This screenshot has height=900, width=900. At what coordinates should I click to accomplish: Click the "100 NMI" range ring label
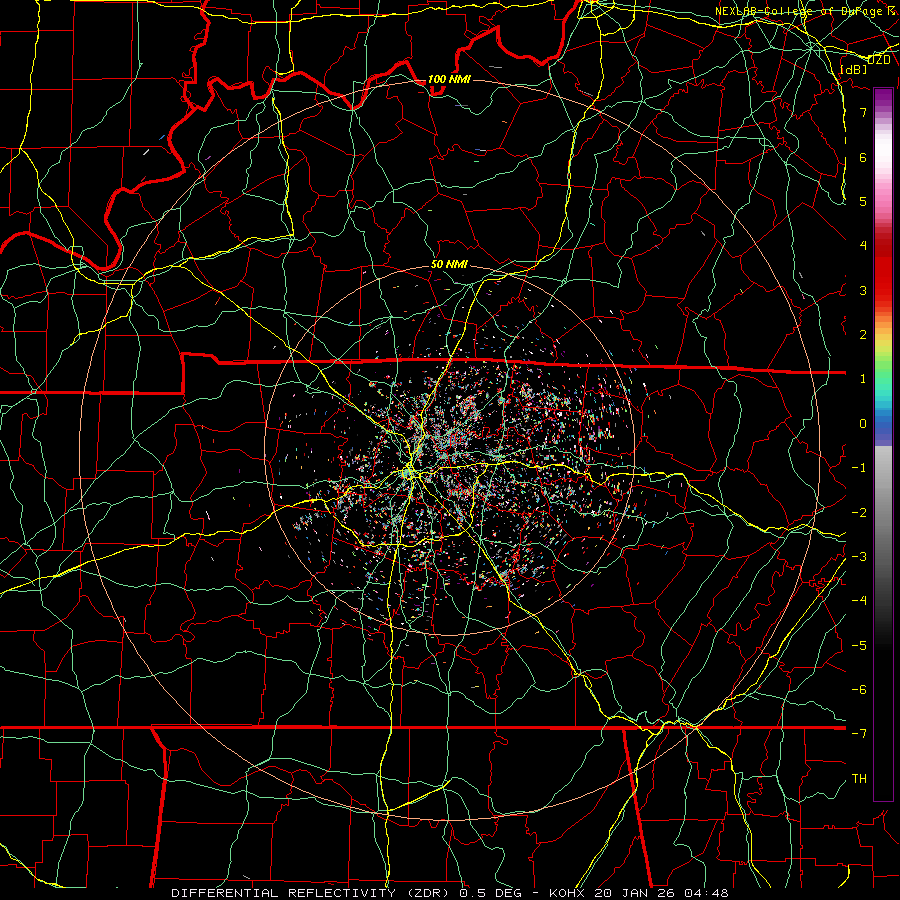click(x=449, y=79)
